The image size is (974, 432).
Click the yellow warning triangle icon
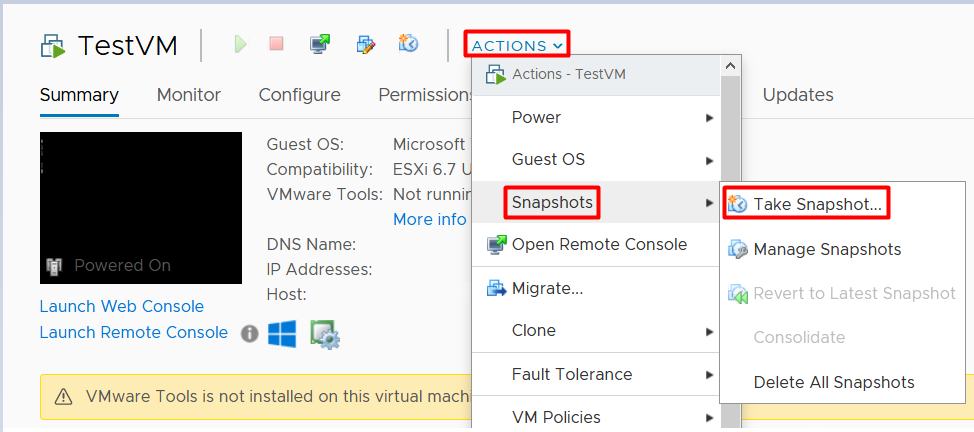click(x=63, y=396)
